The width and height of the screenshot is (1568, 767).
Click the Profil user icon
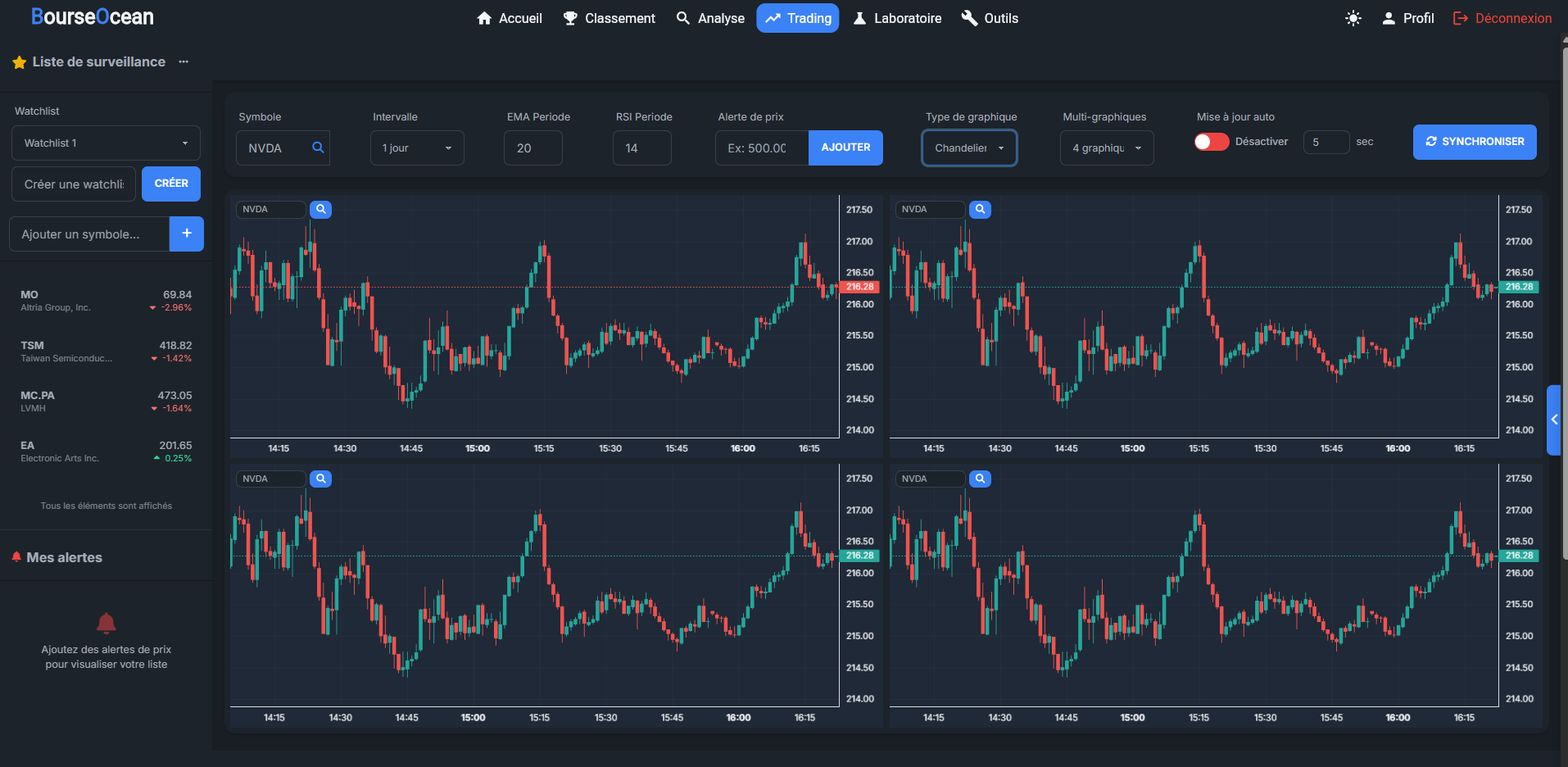(1389, 18)
